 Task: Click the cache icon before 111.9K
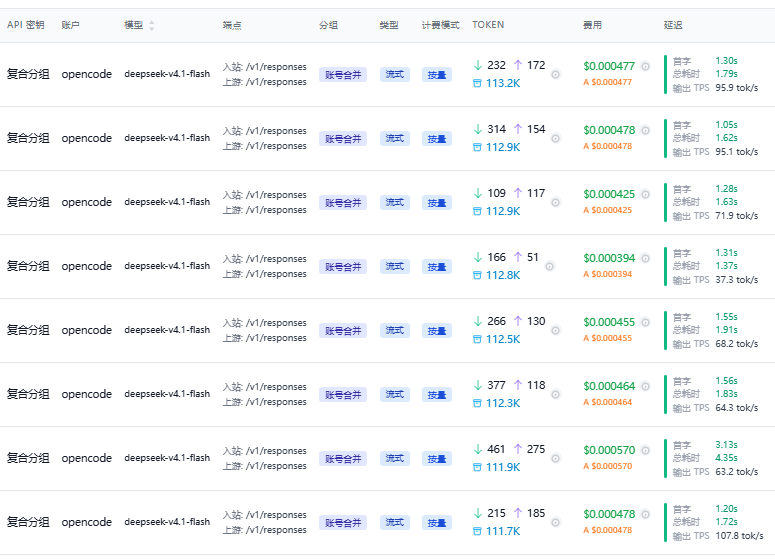477,468
